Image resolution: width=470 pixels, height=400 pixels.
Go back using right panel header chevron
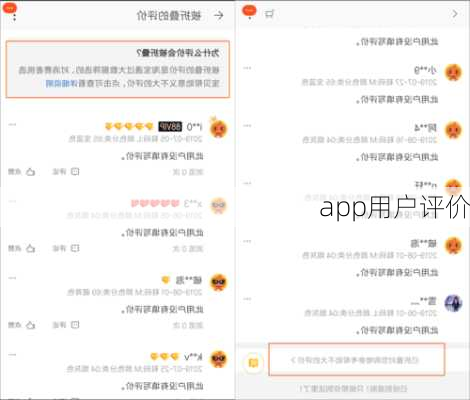(455, 14)
